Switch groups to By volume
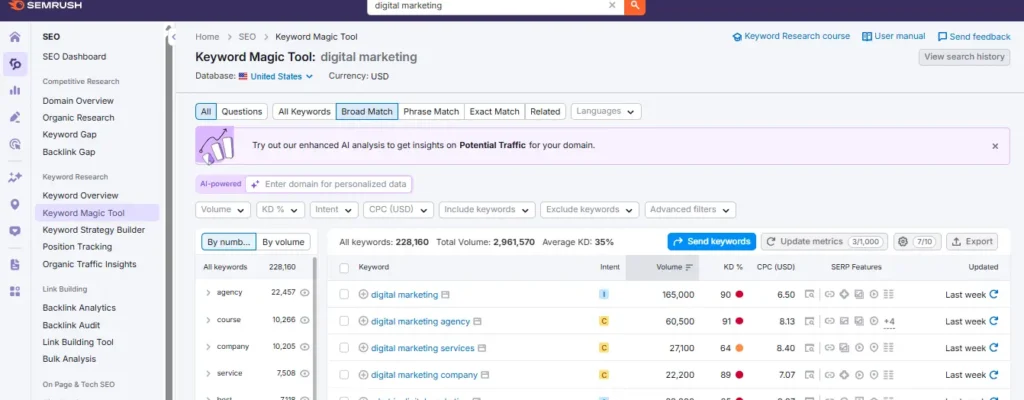 tap(283, 242)
